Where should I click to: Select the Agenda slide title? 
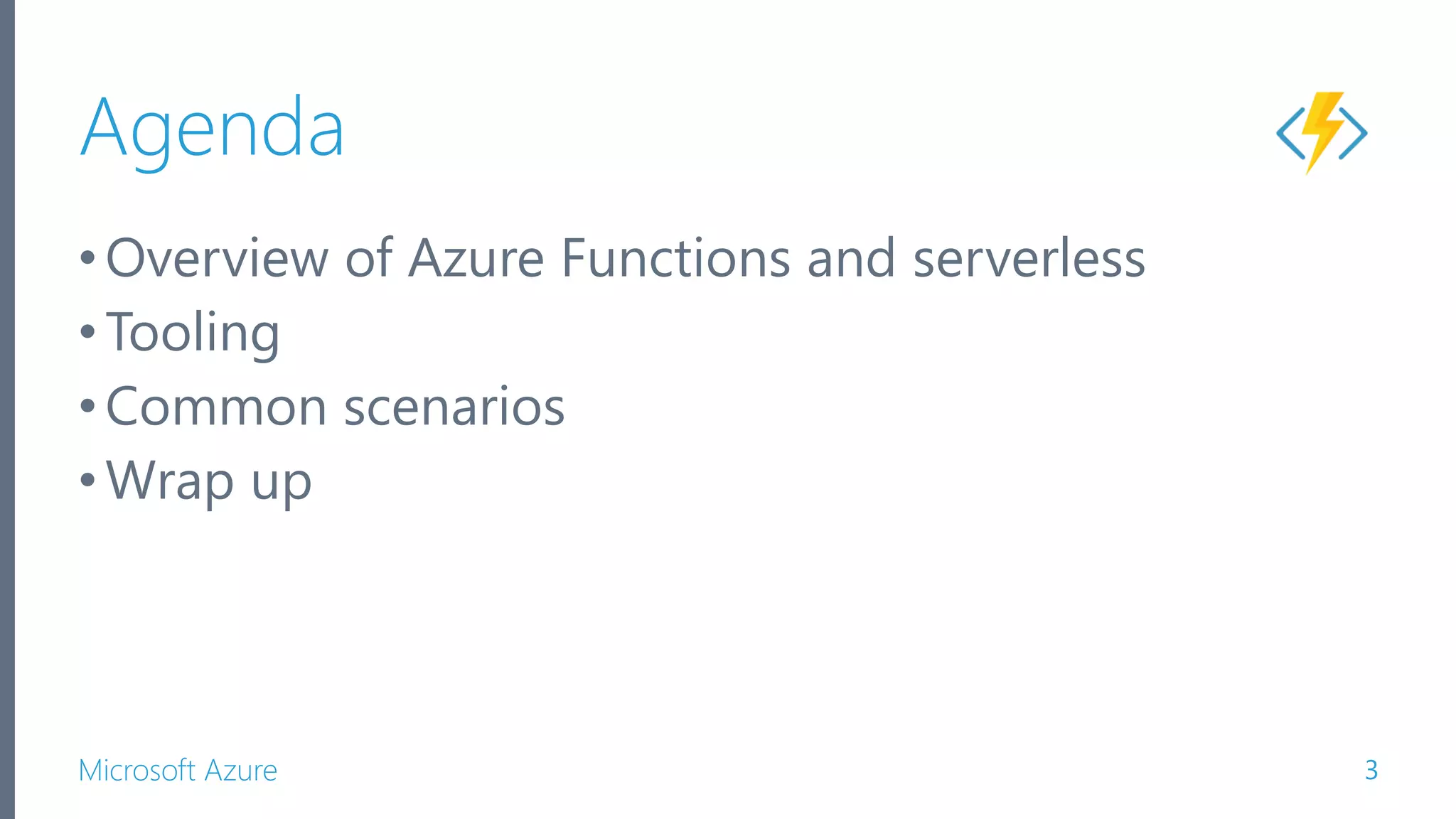(213, 129)
